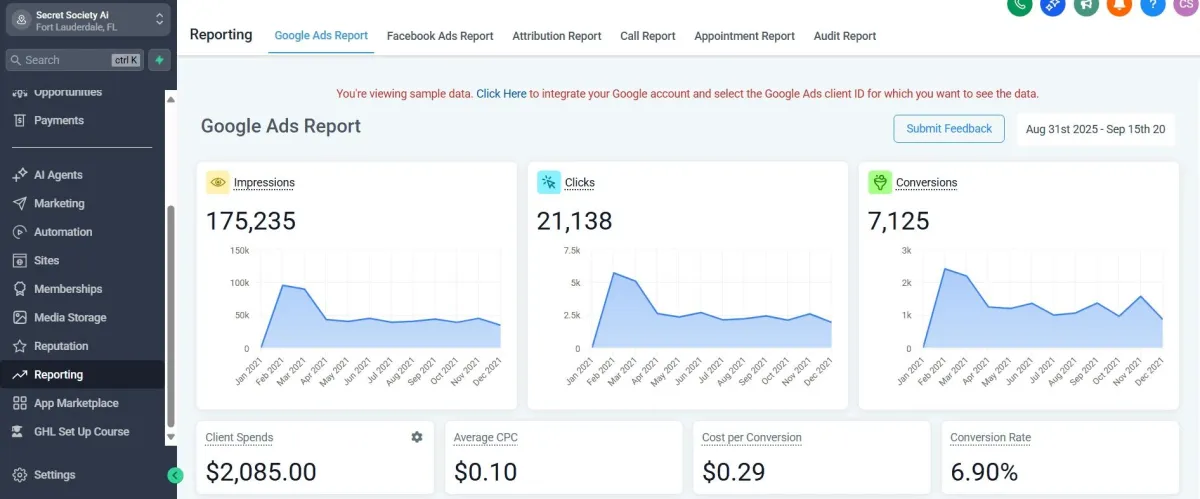Click the Google Ads Report page heading
Viewport: 1200px width, 499px height.
coord(281,127)
